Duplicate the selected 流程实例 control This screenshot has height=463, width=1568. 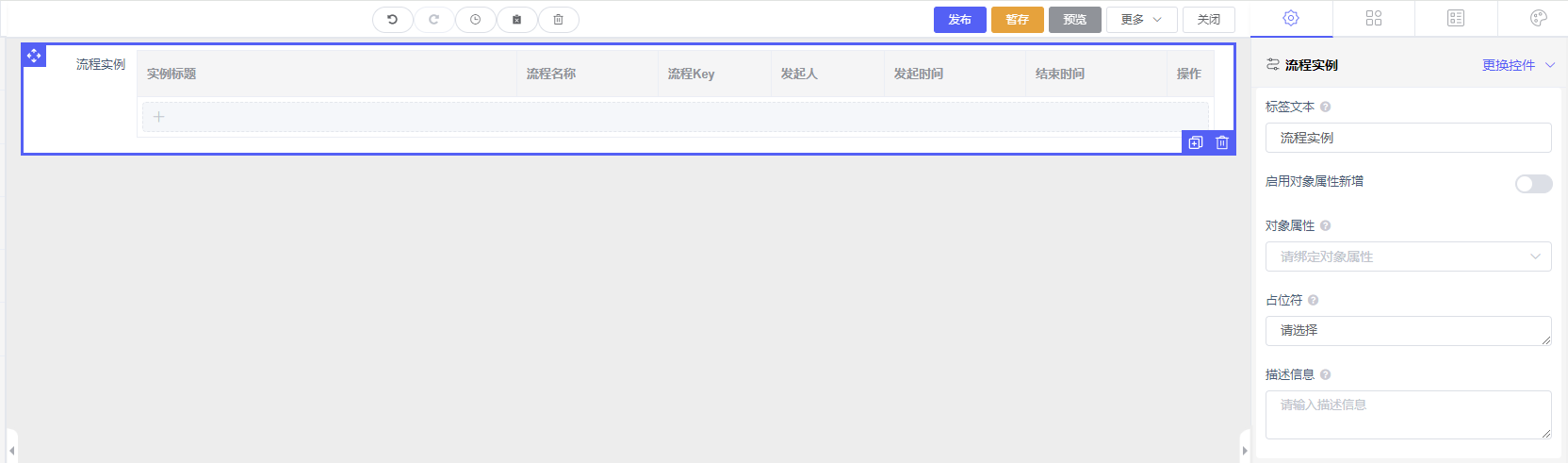pyautogui.click(x=1196, y=142)
